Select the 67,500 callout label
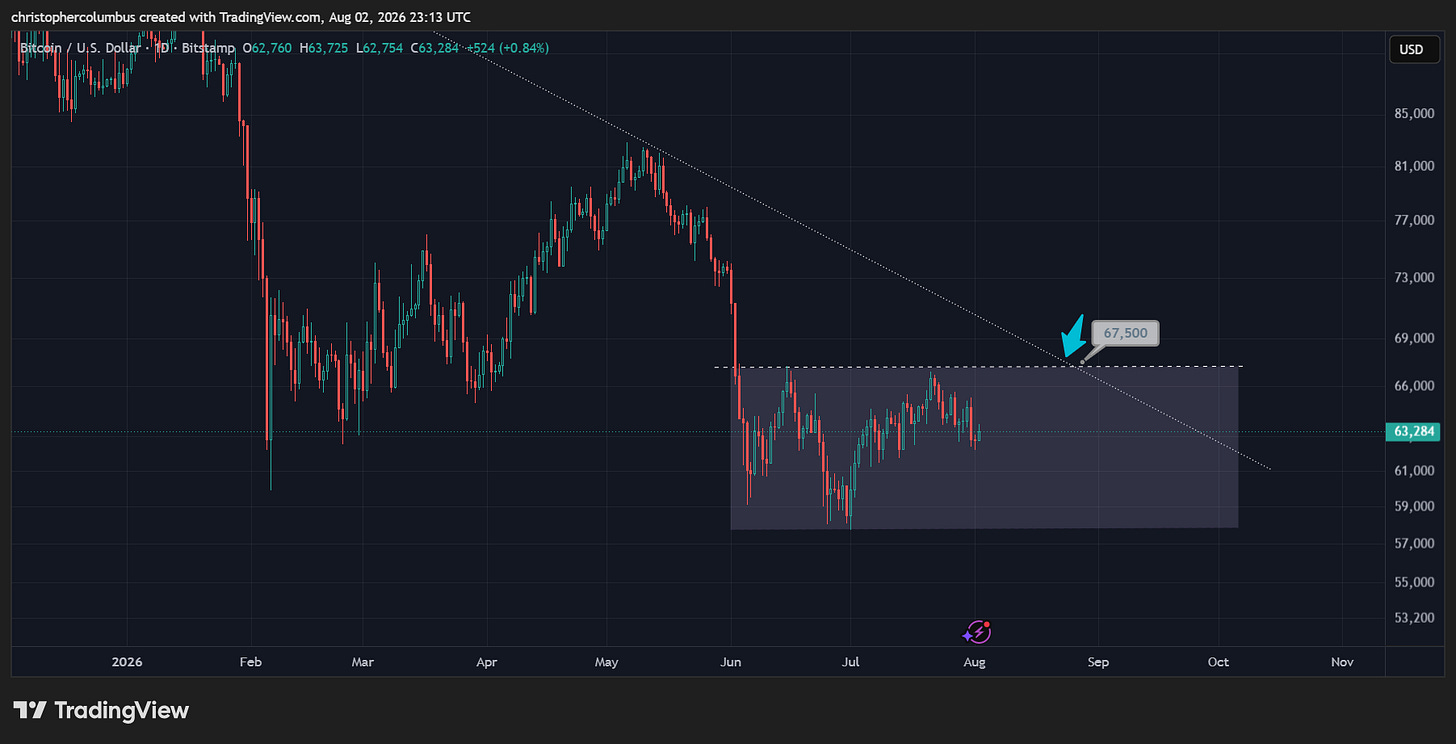This screenshot has width=1456, height=744. (x=1125, y=333)
